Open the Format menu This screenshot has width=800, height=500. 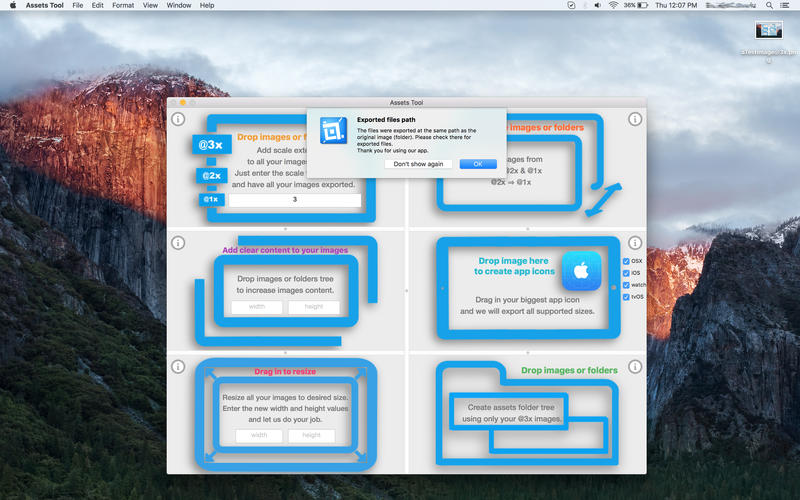pyautogui.click(x=123, y=5)
